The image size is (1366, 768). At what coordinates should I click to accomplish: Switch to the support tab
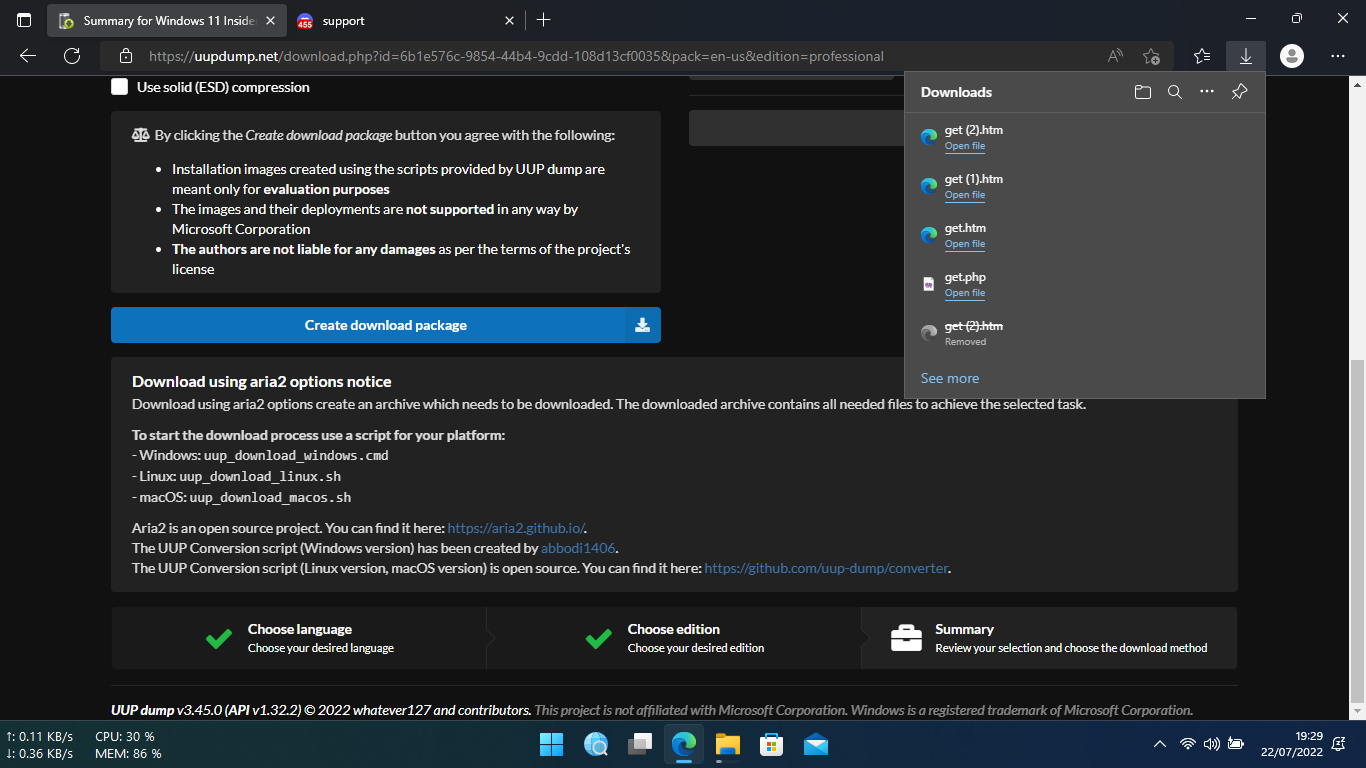[x=405, y=20]
